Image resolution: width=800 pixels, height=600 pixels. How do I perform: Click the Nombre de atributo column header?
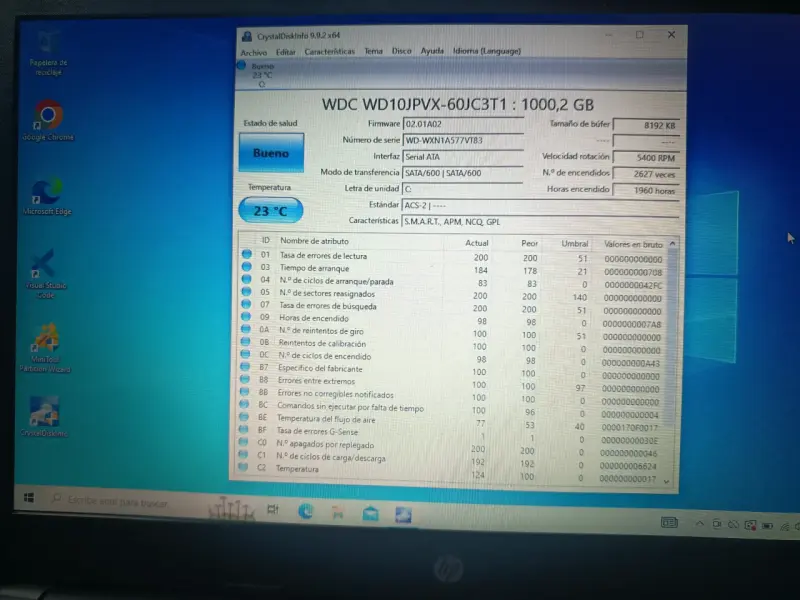[x=314, y=241]
